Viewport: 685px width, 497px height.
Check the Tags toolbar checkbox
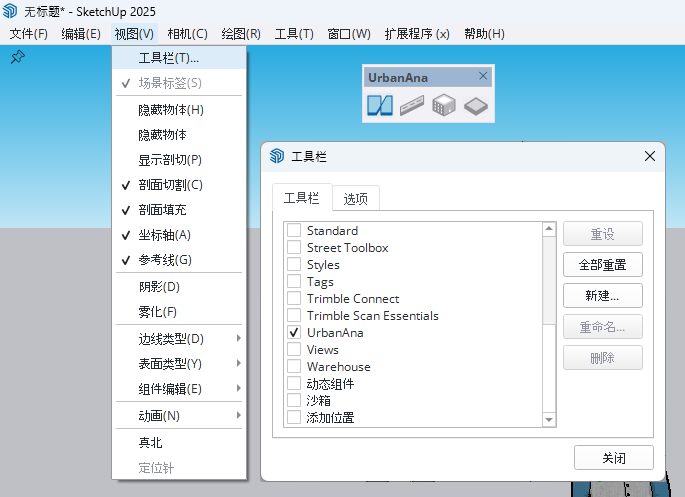pos(294,281)
